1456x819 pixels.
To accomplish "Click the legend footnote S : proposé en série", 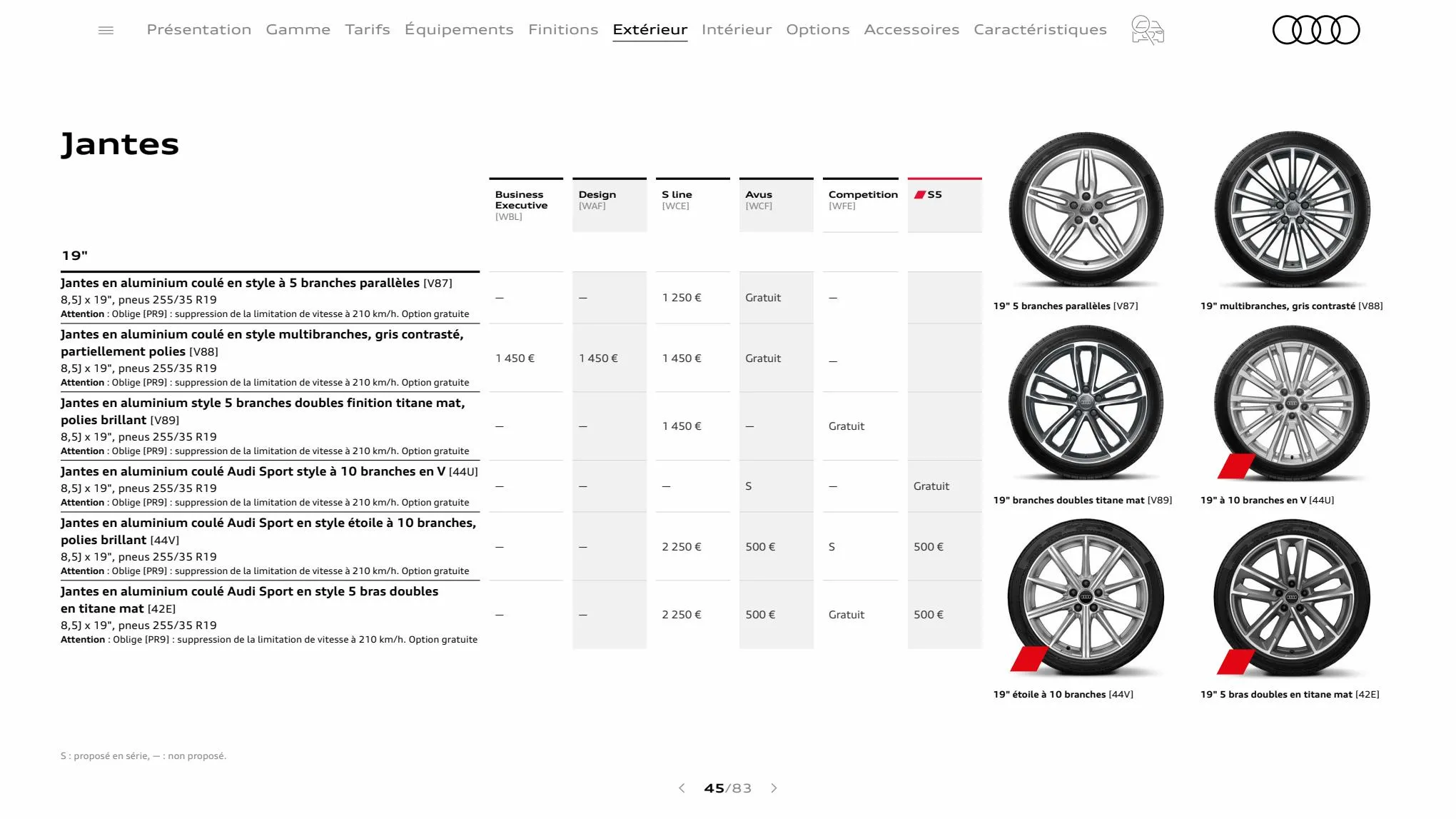I will [x=143, y=756].
